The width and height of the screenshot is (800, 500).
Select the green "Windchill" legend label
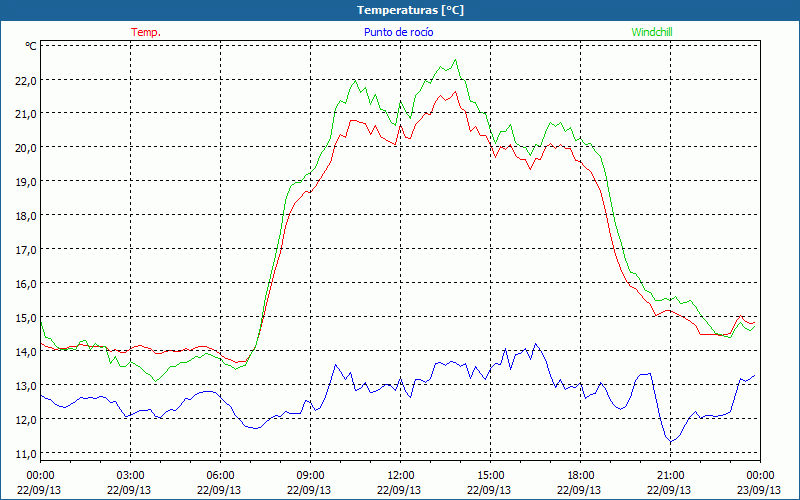pos(652,32)
